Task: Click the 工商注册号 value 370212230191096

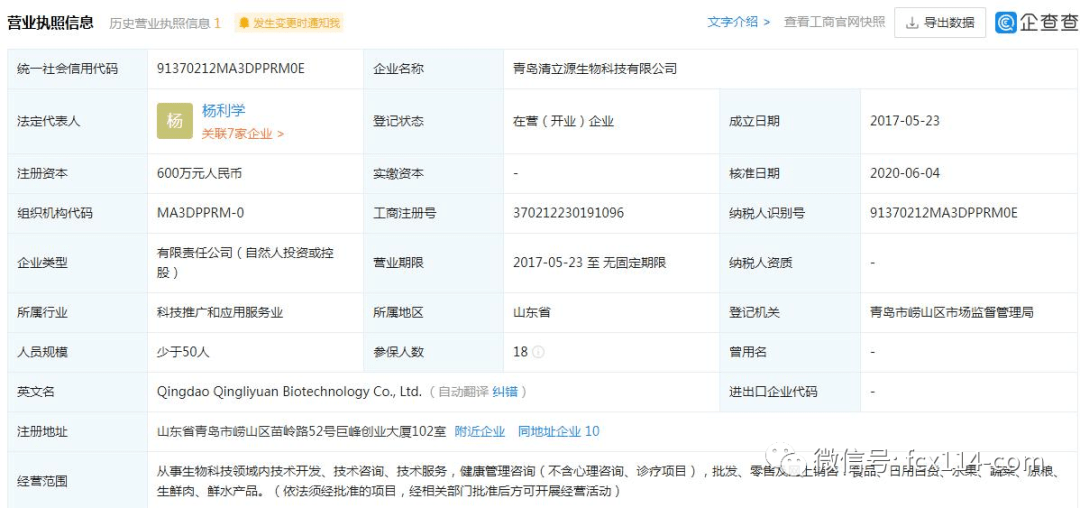Action: [568, 213]
